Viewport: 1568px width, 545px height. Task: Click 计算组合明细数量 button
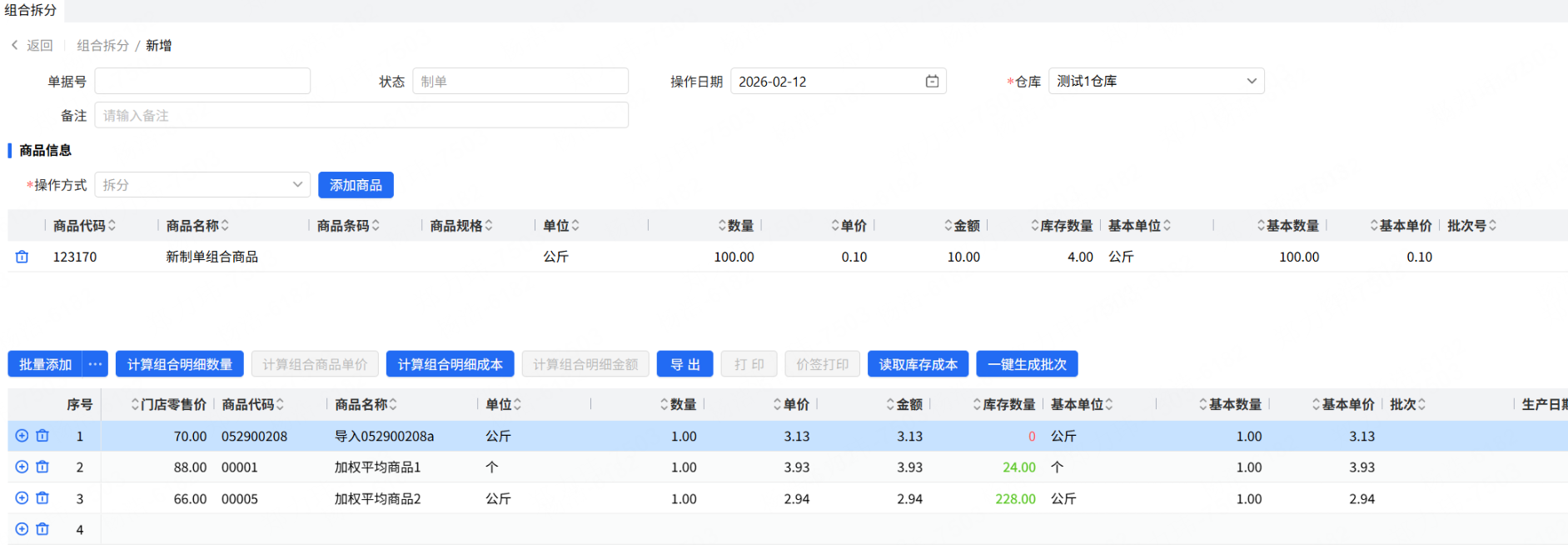point(180,364)
